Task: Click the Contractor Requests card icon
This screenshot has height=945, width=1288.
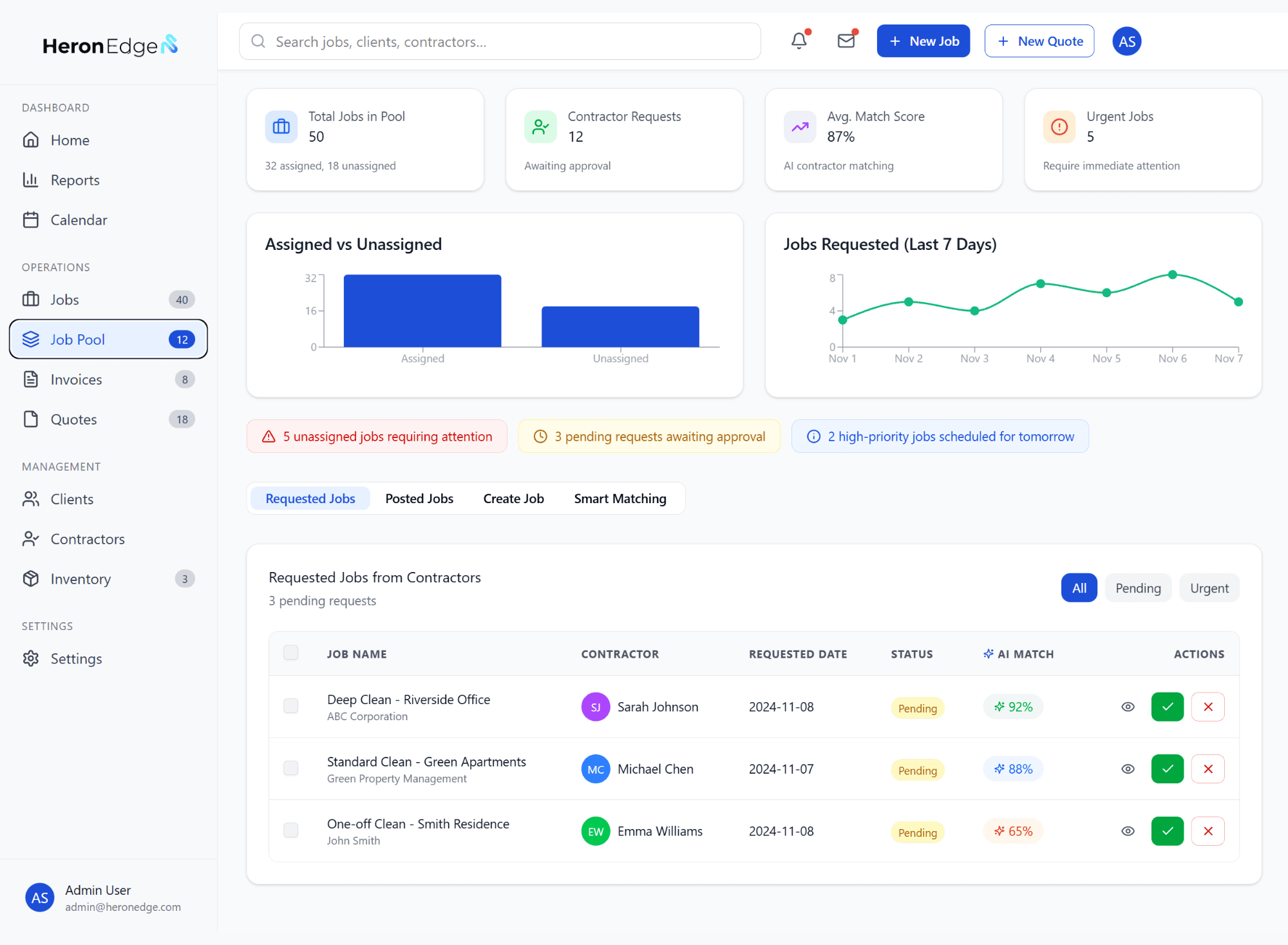Action: coord(541,126)
